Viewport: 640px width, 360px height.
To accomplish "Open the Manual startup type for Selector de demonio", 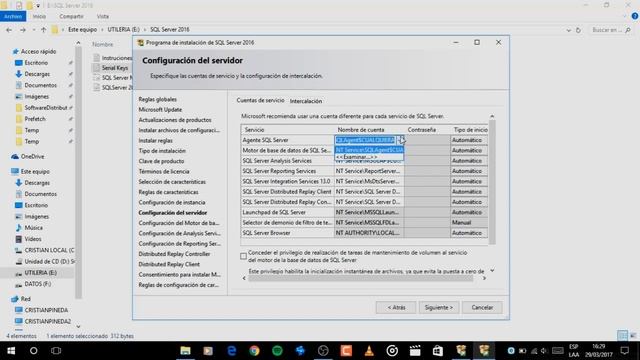I will (x=469, y=222).
